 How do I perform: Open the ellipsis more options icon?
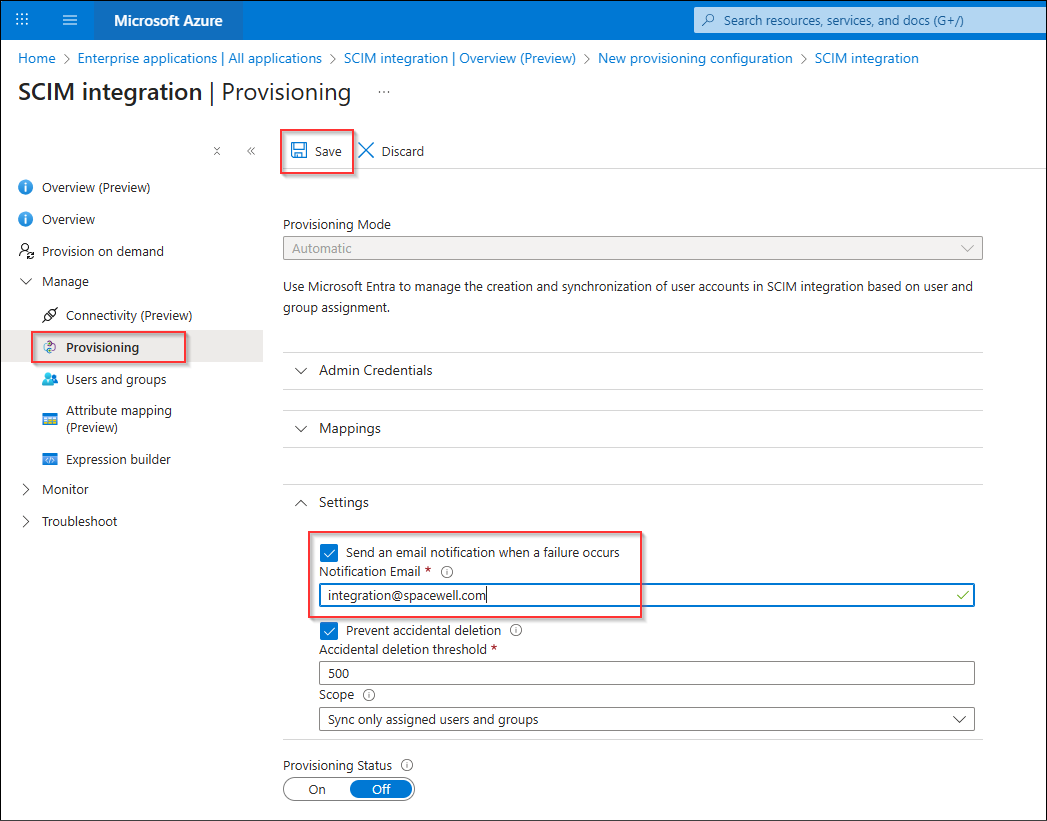coord(384,92)
